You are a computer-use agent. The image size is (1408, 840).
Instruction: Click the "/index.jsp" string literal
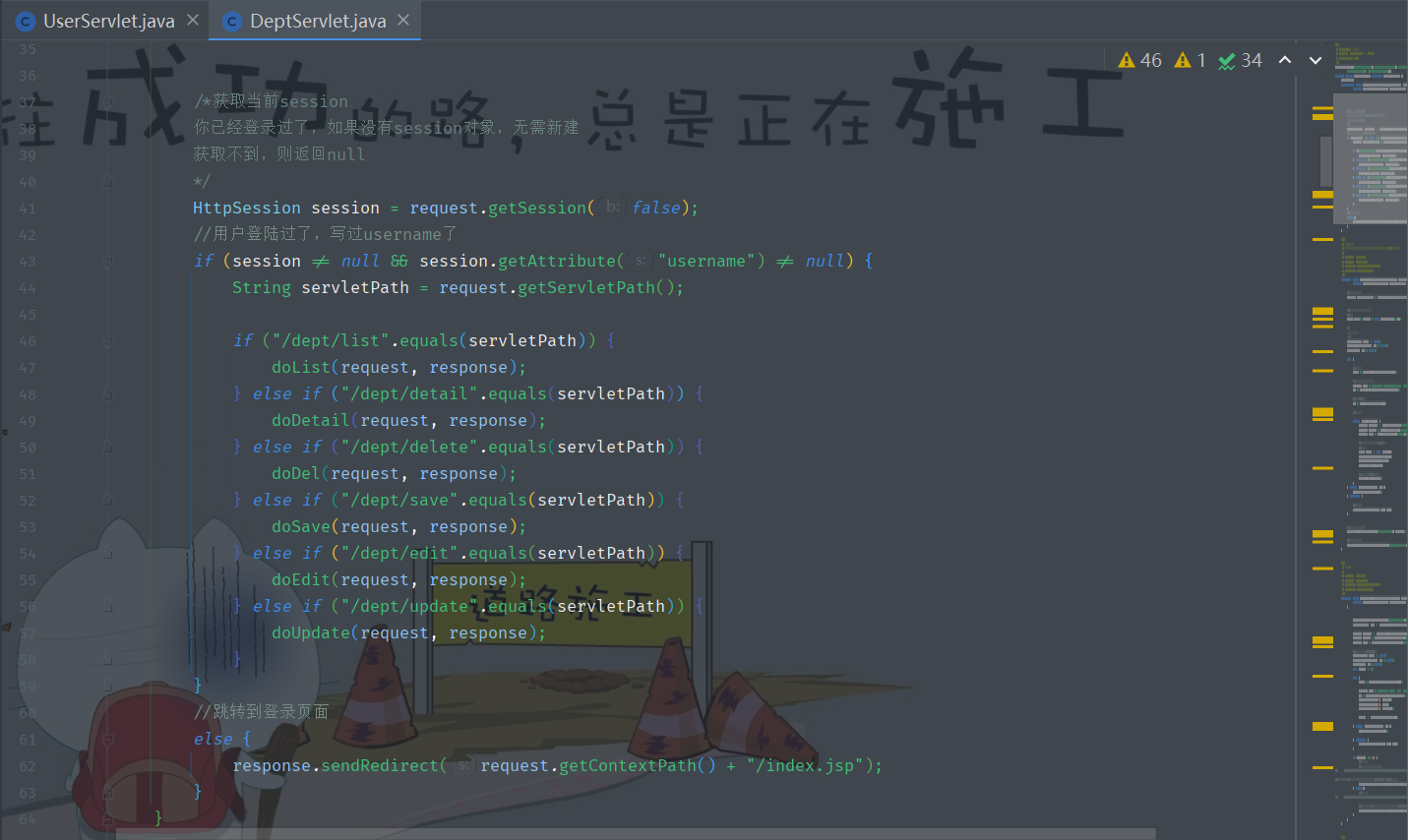click(805, 765)
